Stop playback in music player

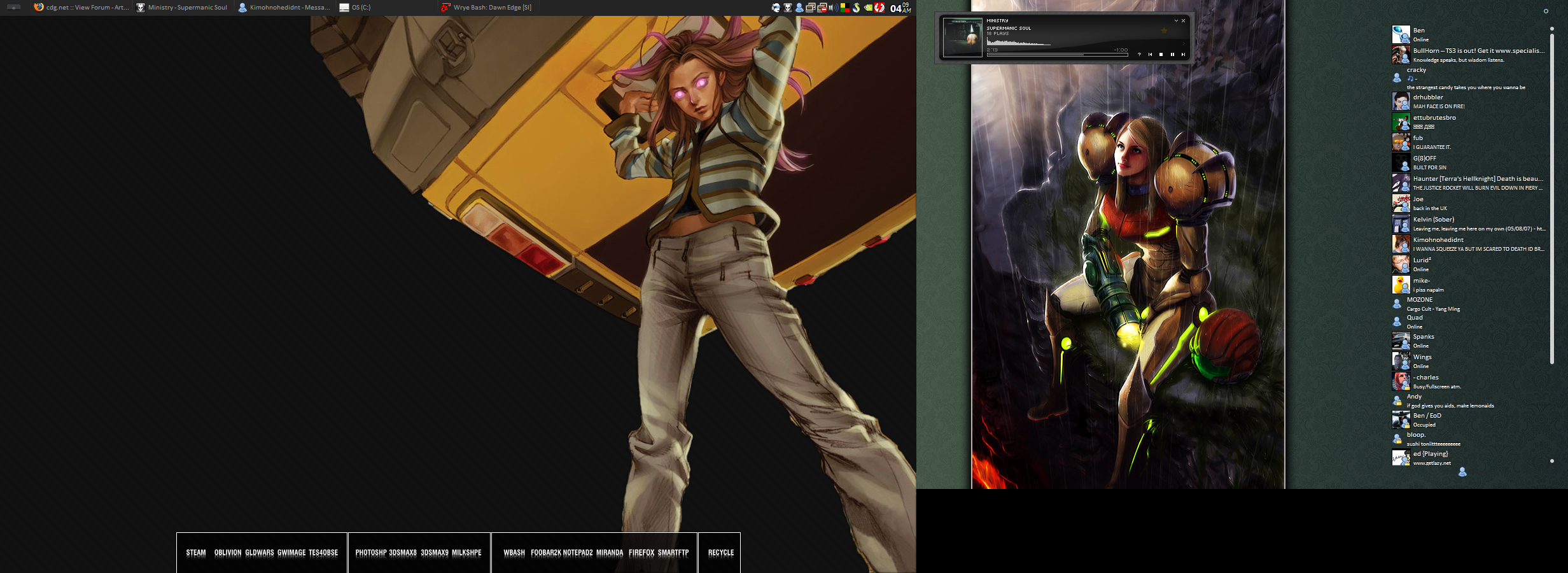coord(1161,55)
